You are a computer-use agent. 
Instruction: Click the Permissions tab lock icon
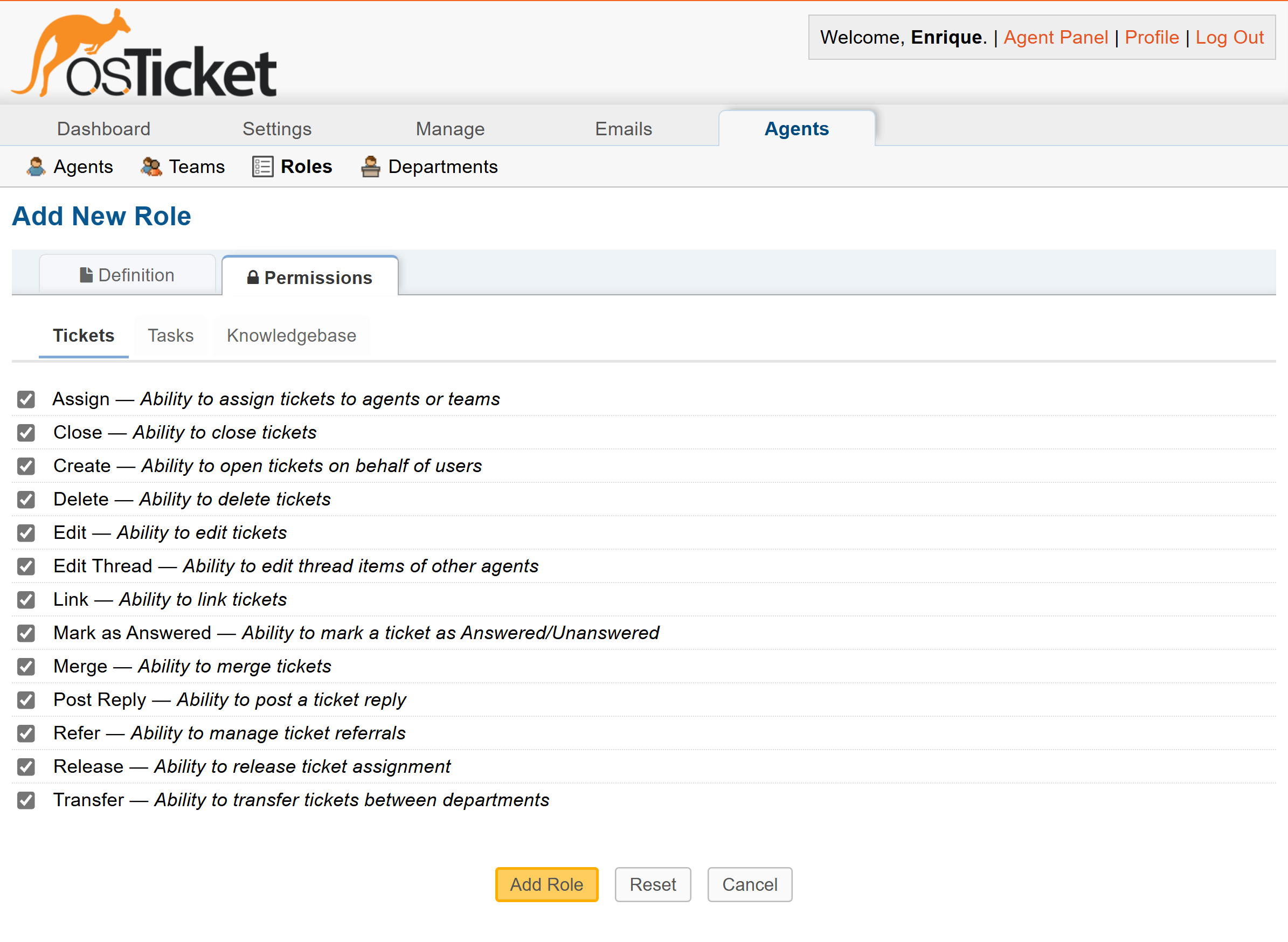tap(253, 277)
